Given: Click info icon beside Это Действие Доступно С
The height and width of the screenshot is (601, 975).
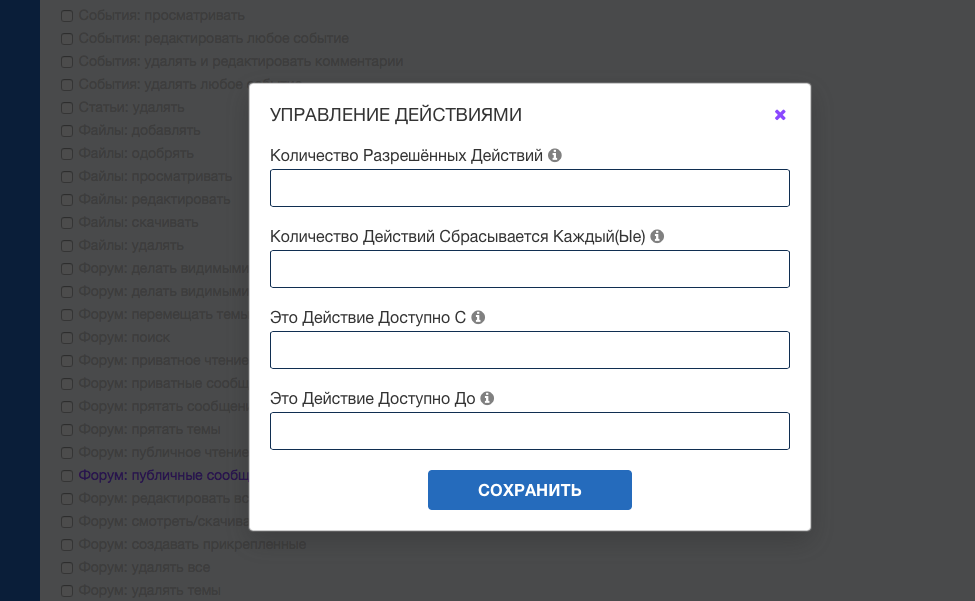Looking at the screenshot, I should [x=478, y=317].
